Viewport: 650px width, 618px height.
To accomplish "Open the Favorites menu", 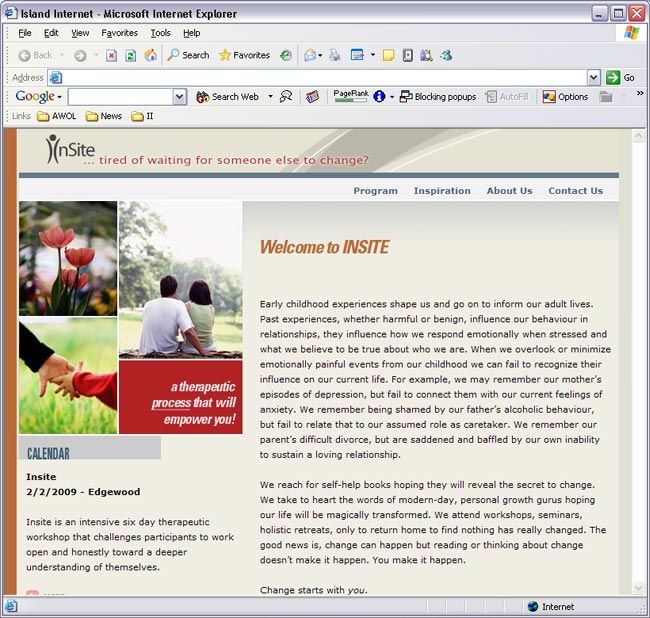I will click(120, 33).
